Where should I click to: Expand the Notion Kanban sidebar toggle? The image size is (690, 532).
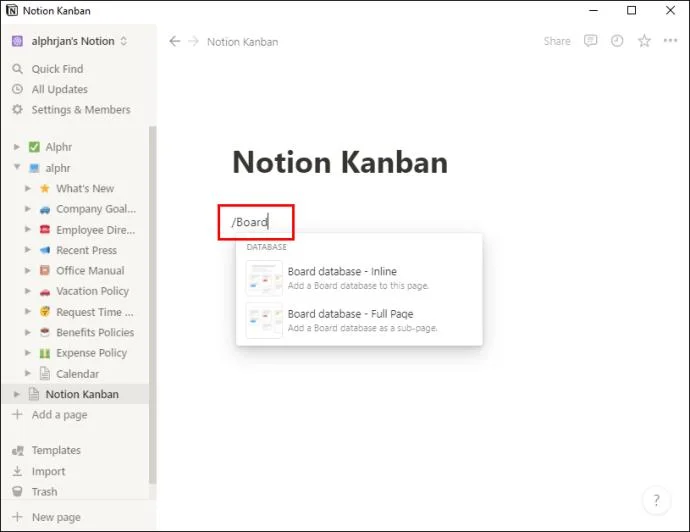click(x=17, y=394)
